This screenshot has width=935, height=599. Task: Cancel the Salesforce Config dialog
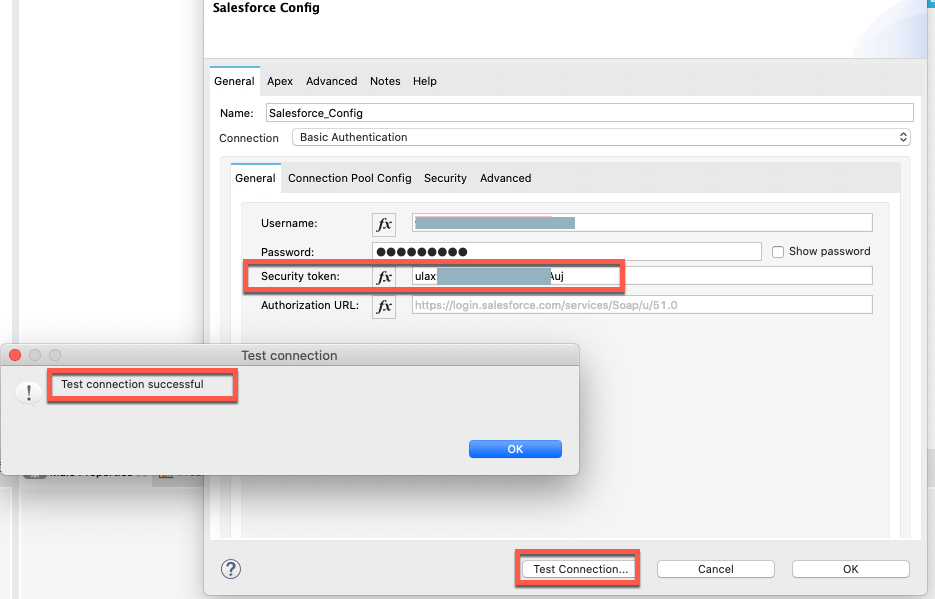pos(716,569)
